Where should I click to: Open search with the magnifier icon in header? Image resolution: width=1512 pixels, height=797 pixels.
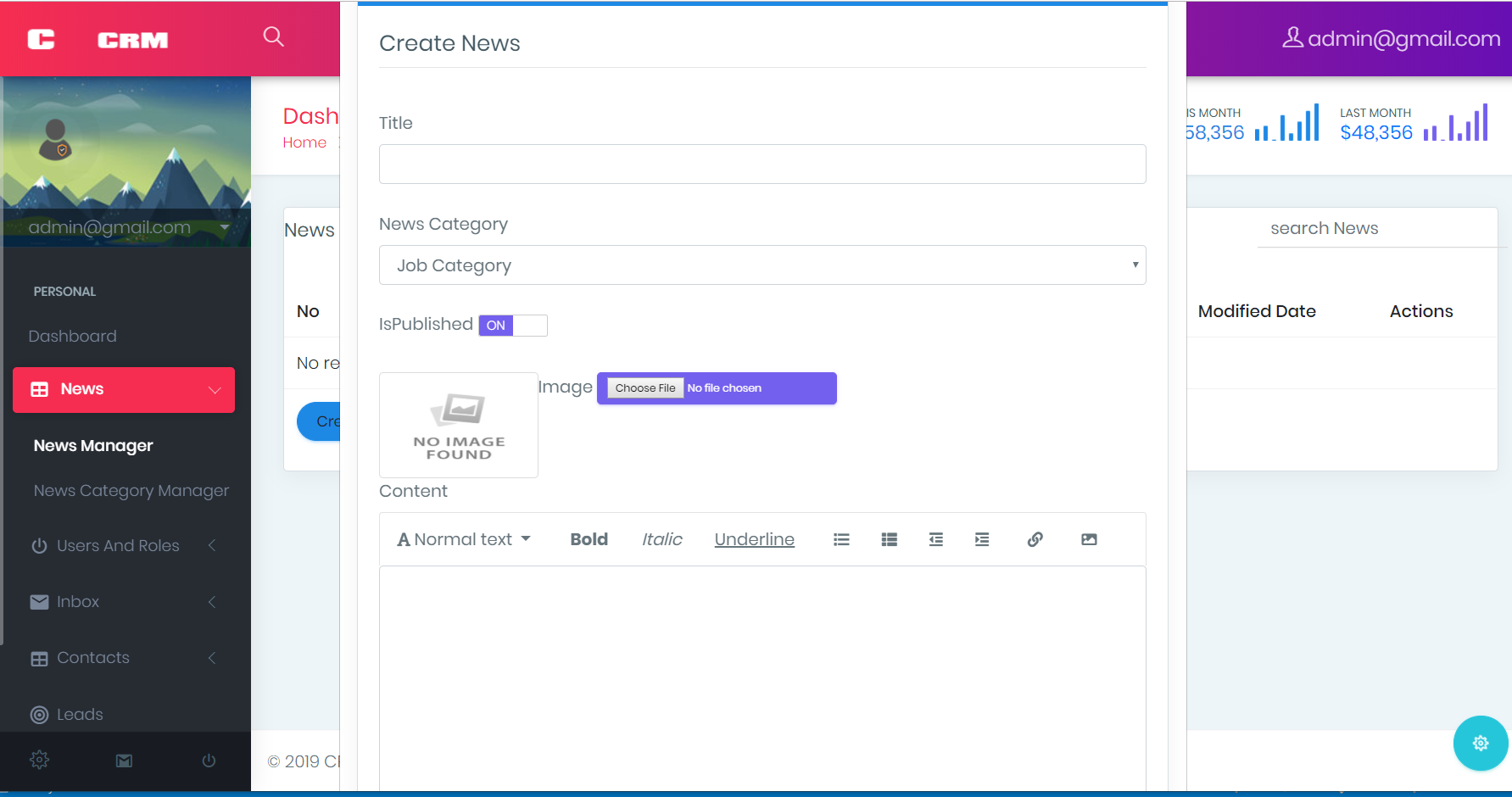tap(273, 36)
